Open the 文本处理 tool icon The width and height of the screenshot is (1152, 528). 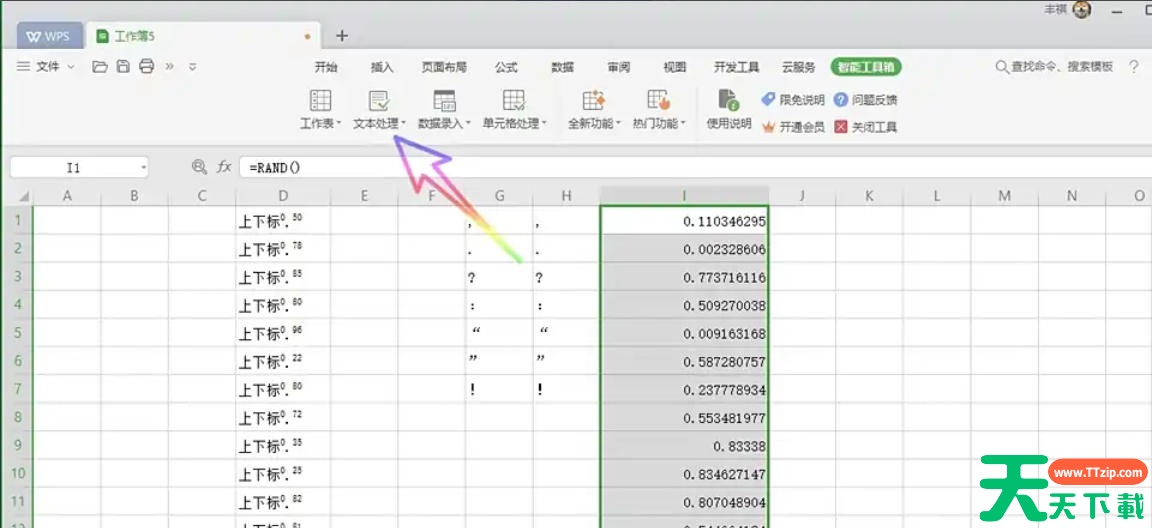[x=379, y=101]
